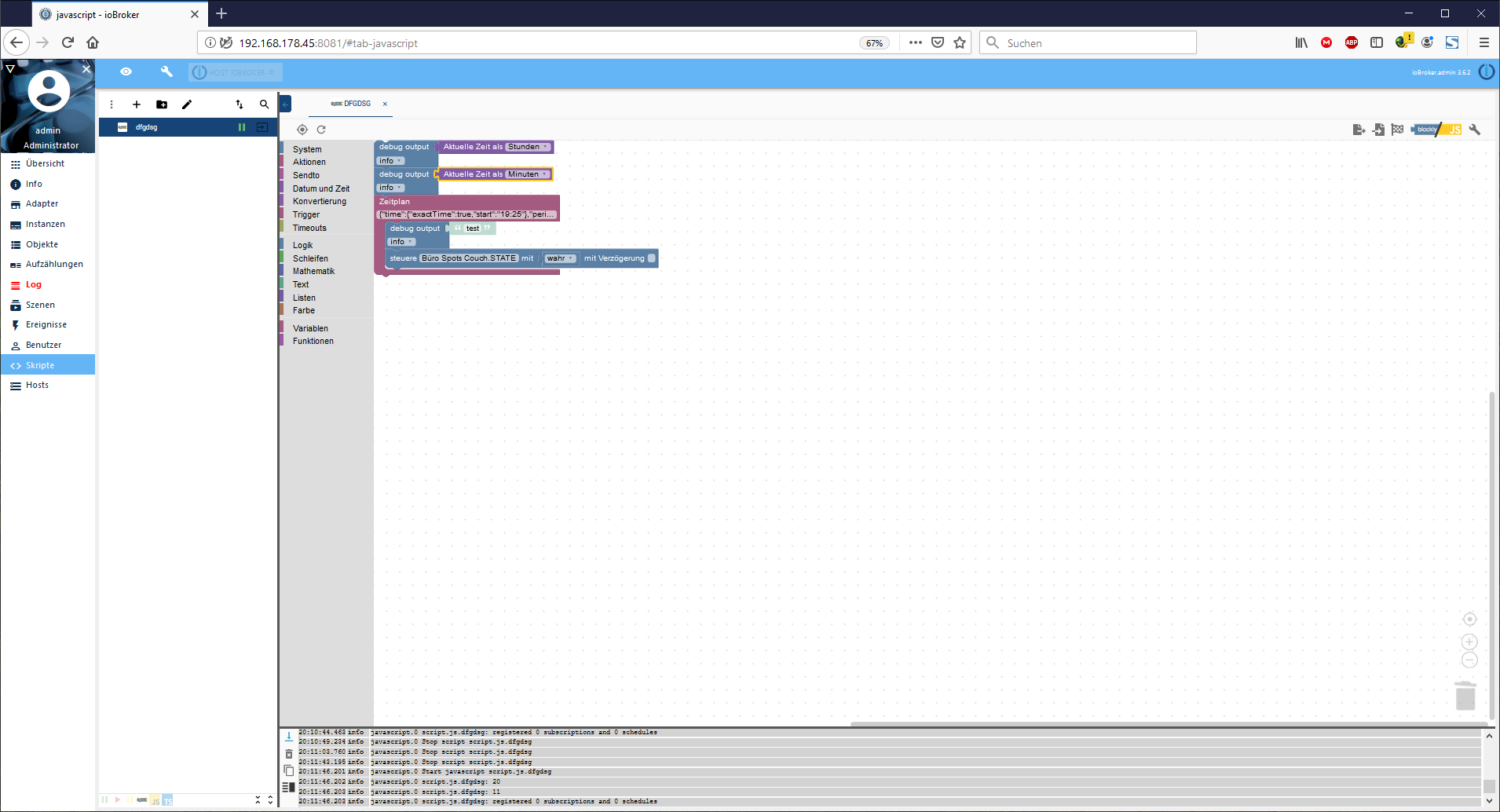Copy log to clipboard icon

[288, 771]
